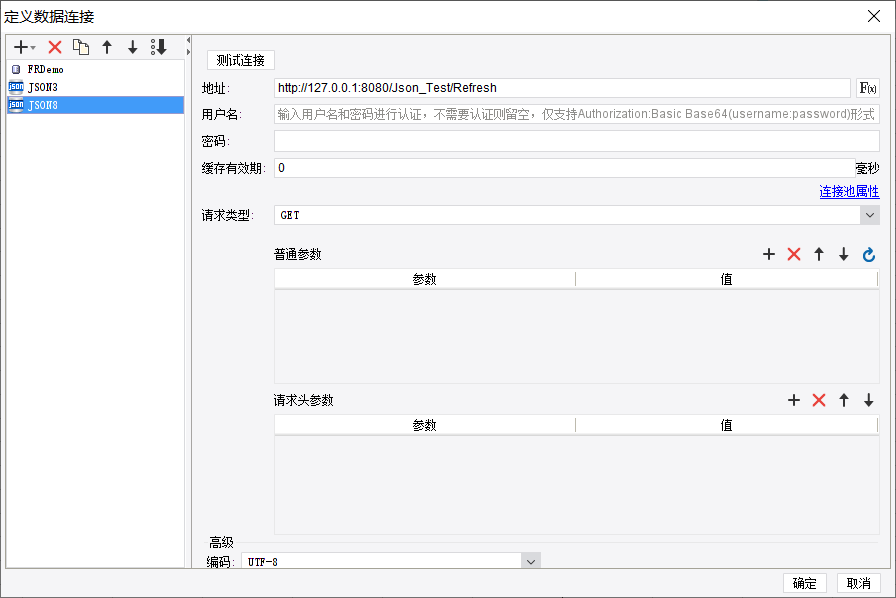This screenshot has width=896, height=598.
Task: Copy the selected data connection
Action: 81,47
